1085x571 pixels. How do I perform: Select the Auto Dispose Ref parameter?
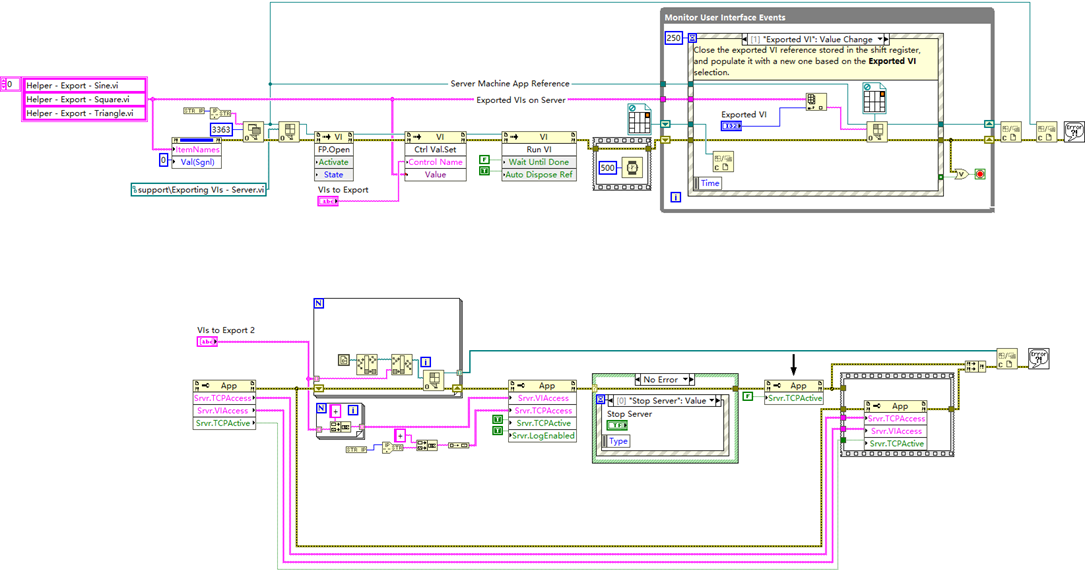click(x=539, y=174)
